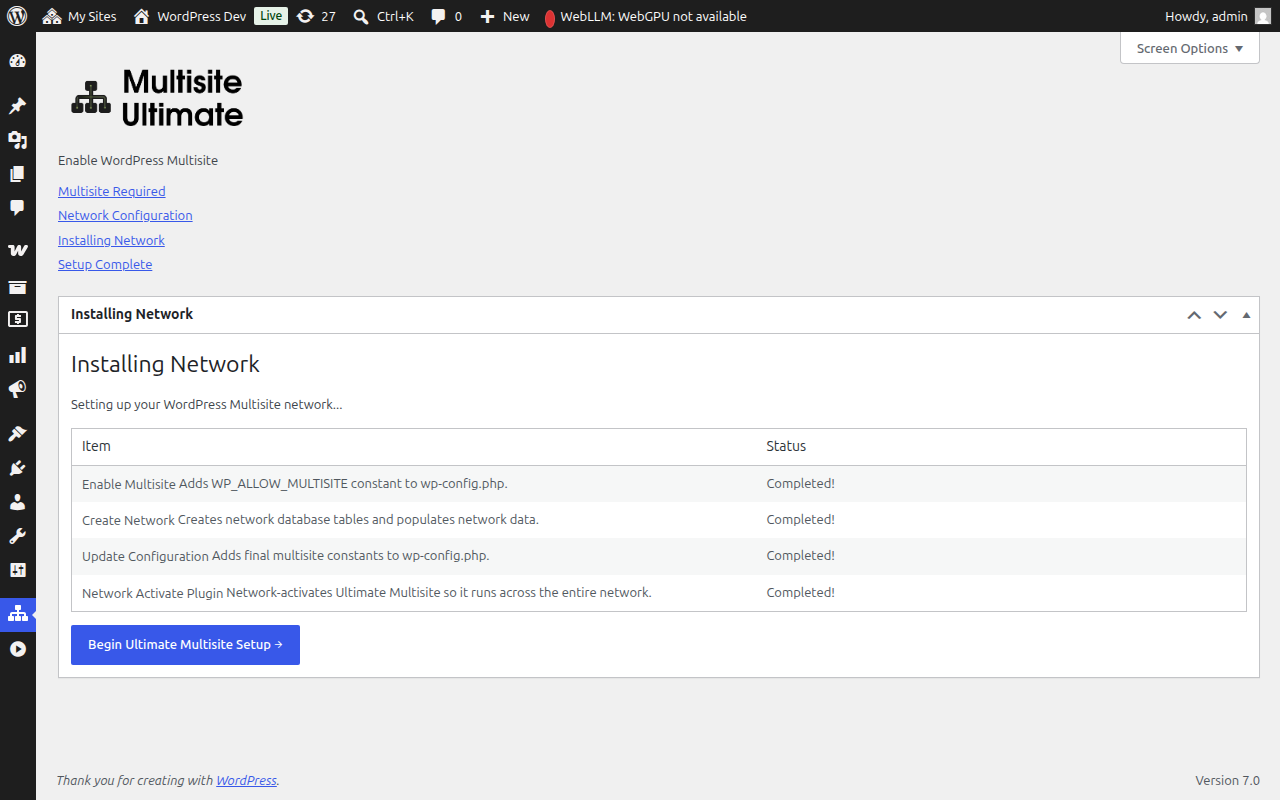
Task: Click WebLLM: WebGPU not available text
Action: [x=653, y=16]
